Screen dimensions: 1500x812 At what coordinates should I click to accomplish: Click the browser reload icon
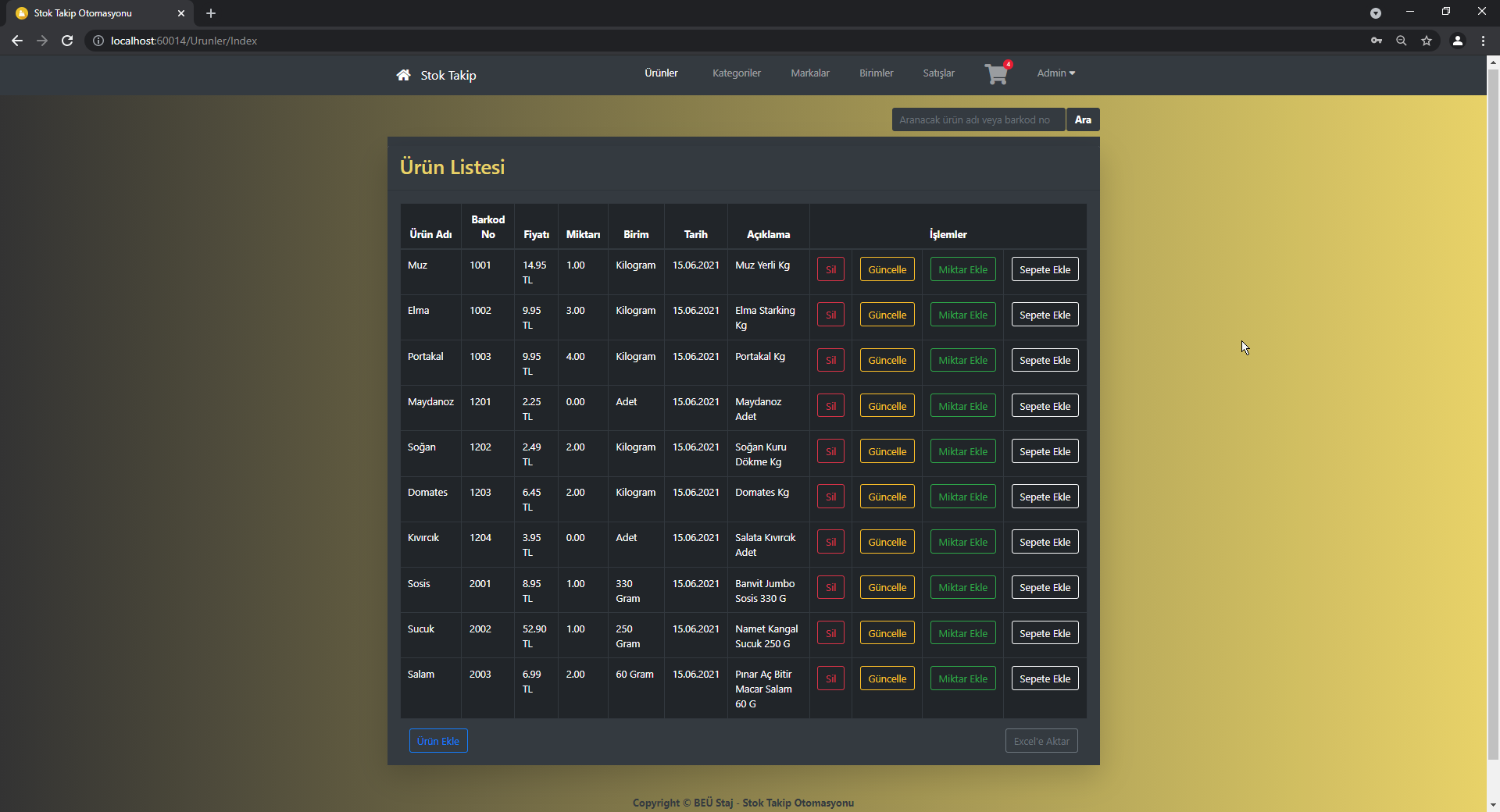click(x=67, y=41)
